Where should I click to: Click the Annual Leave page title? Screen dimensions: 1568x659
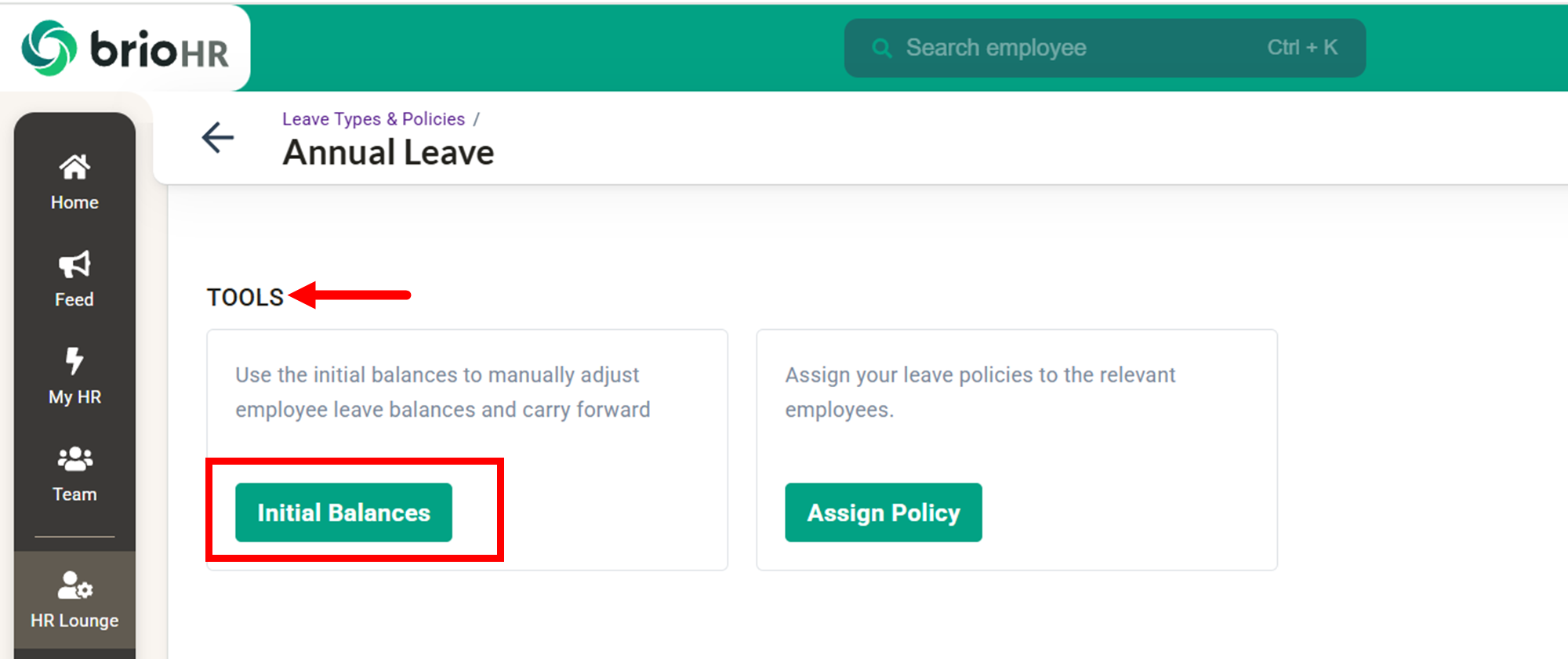tap(388, 153)
